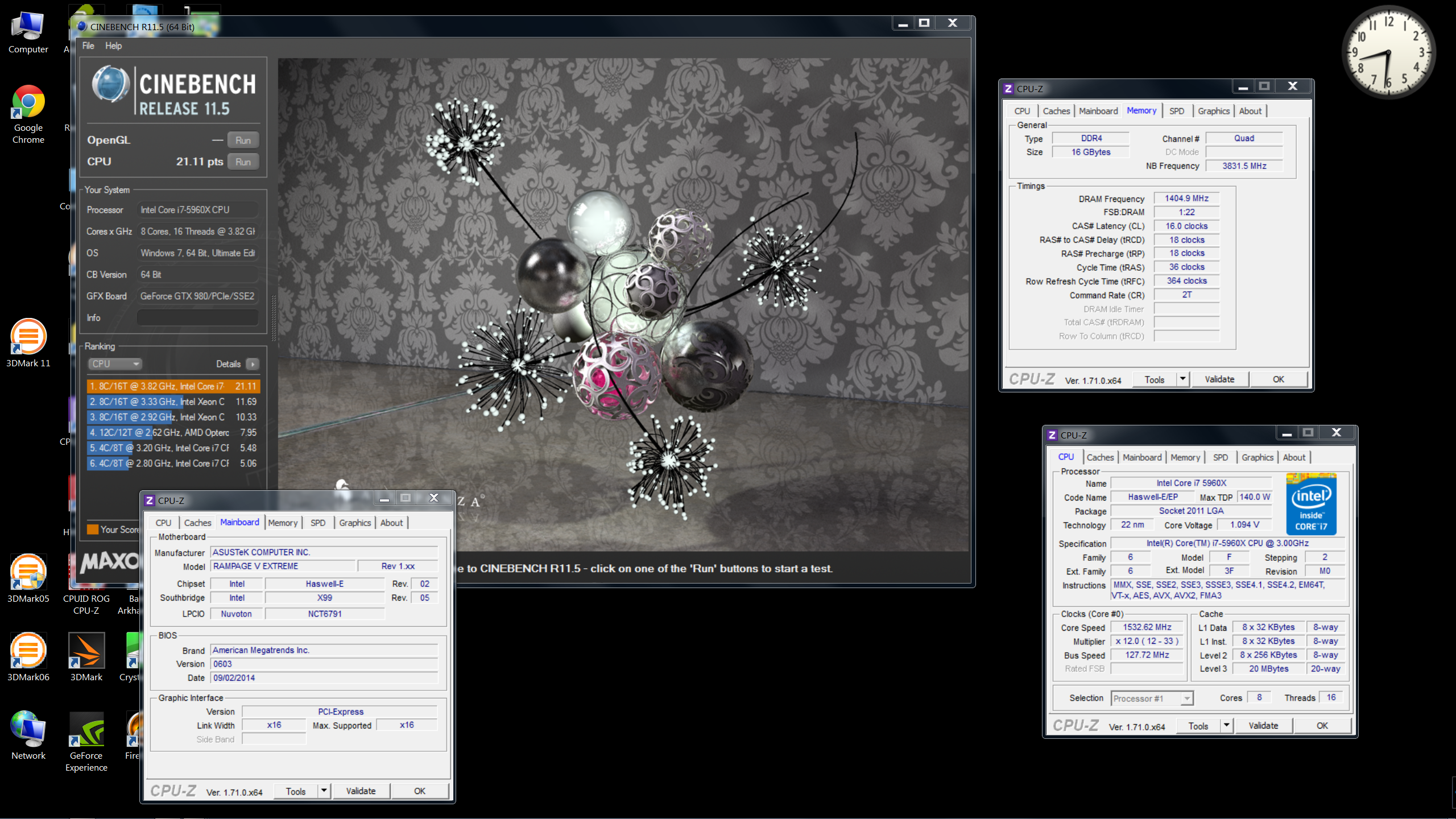Click Validate in the CPU tab CPU-Z window
The image size is (1456, 819).
pyautogui.click(x=1263, y=725)
